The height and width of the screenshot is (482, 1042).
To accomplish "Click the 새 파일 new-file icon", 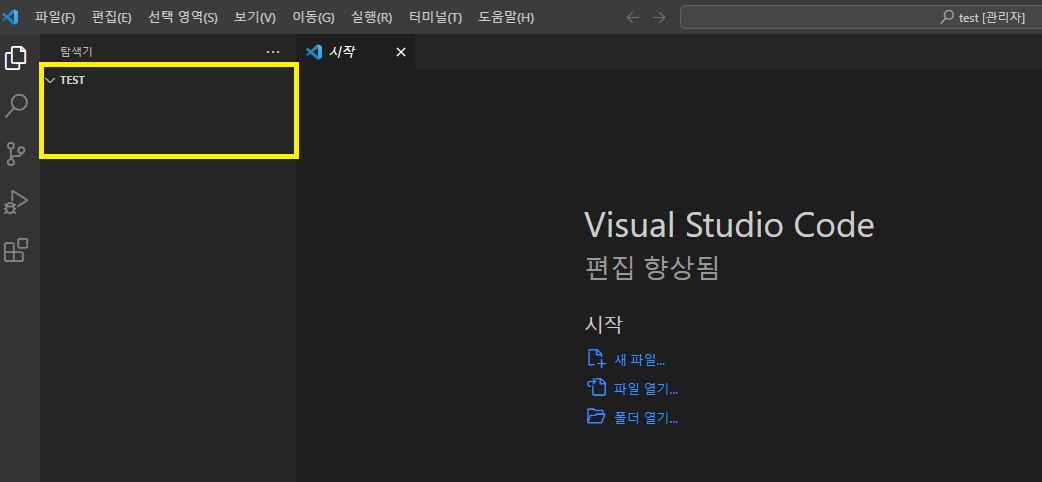I will tap(596, 359).
